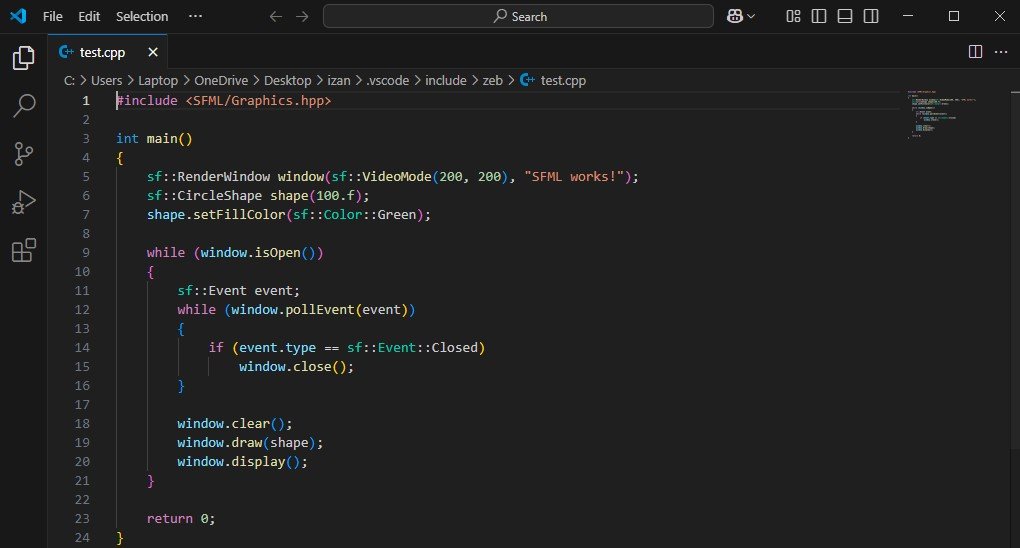Image resolution: width=1020 pixels, height=548 pixels.
Task: Open the Search view in activity bar
Action: [23, 105]
